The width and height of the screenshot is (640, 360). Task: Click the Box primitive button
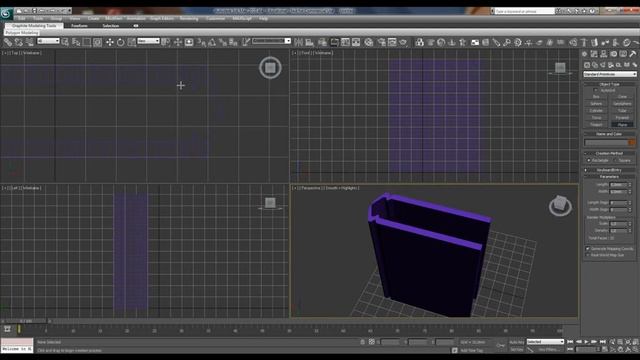pos(596,97)
